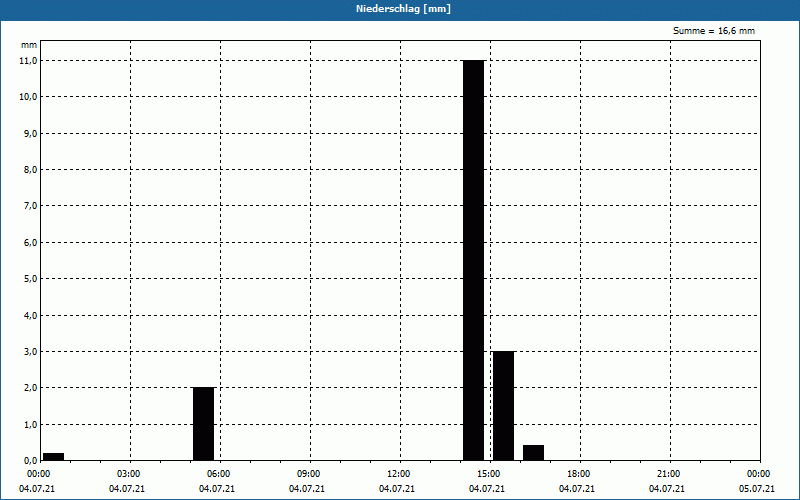Click the 4,0 y-axis label
The width and height of the screenshot is (800, 500).
tap(31, 315)
